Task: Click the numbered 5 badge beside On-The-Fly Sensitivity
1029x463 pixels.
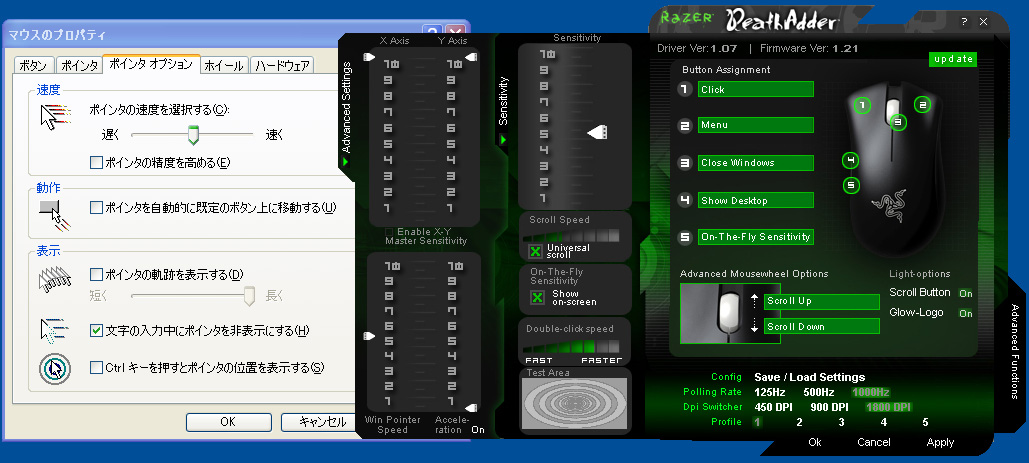Action: click(x=686, y=237)
